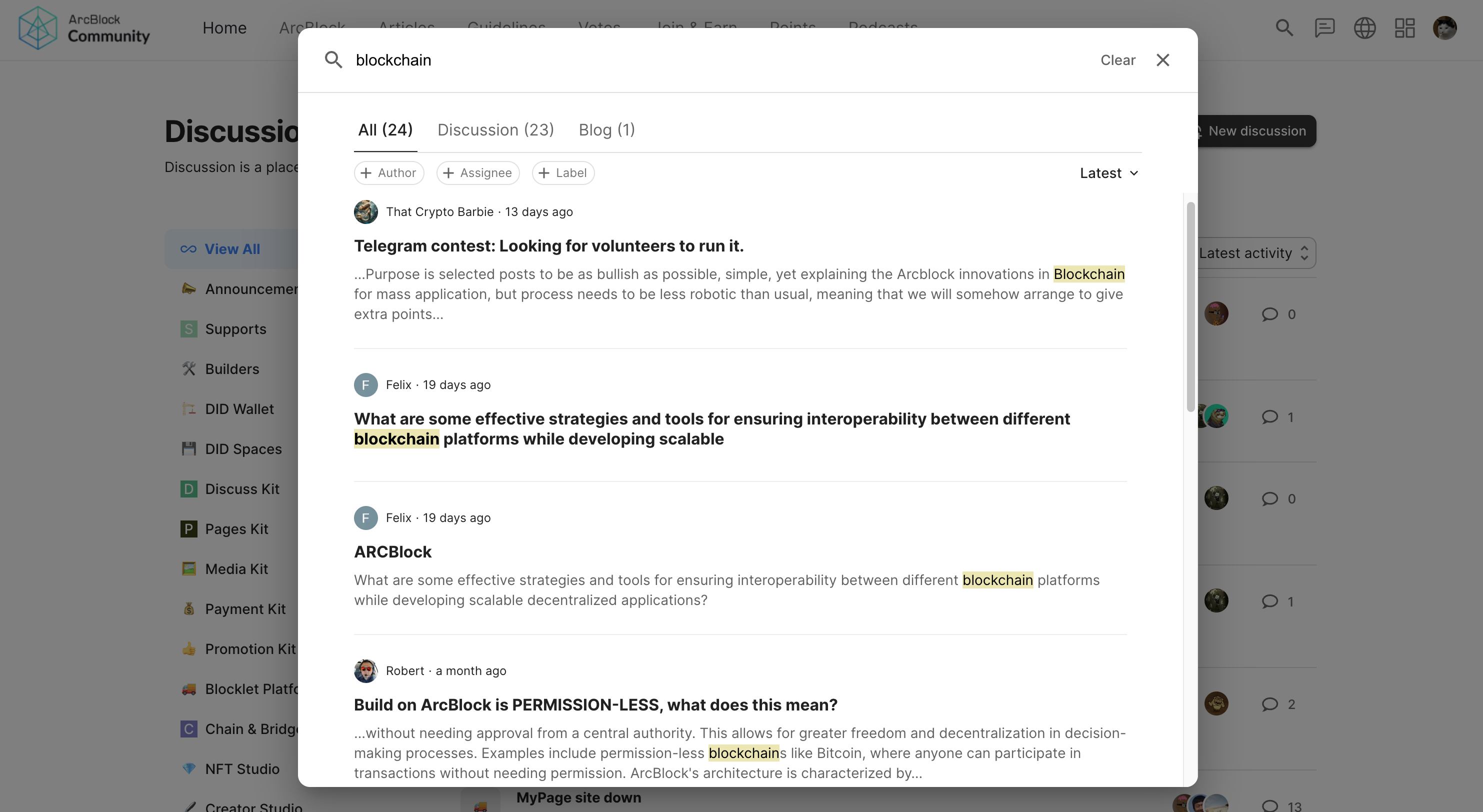Open the Latest activity sort selector

point(1255,253)
